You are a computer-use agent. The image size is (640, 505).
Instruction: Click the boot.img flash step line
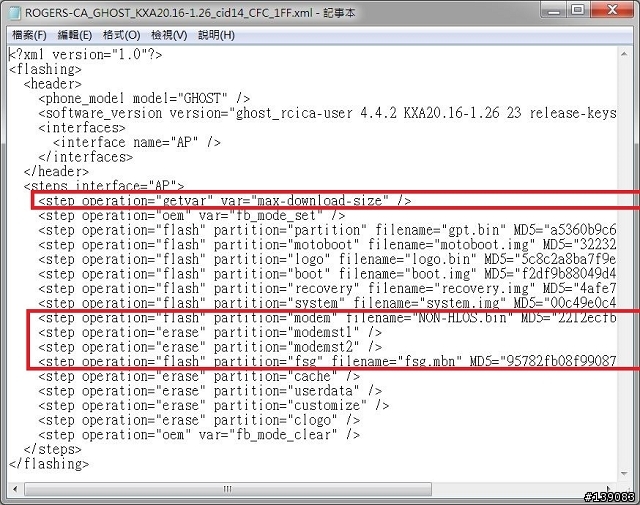click(327, 274)
